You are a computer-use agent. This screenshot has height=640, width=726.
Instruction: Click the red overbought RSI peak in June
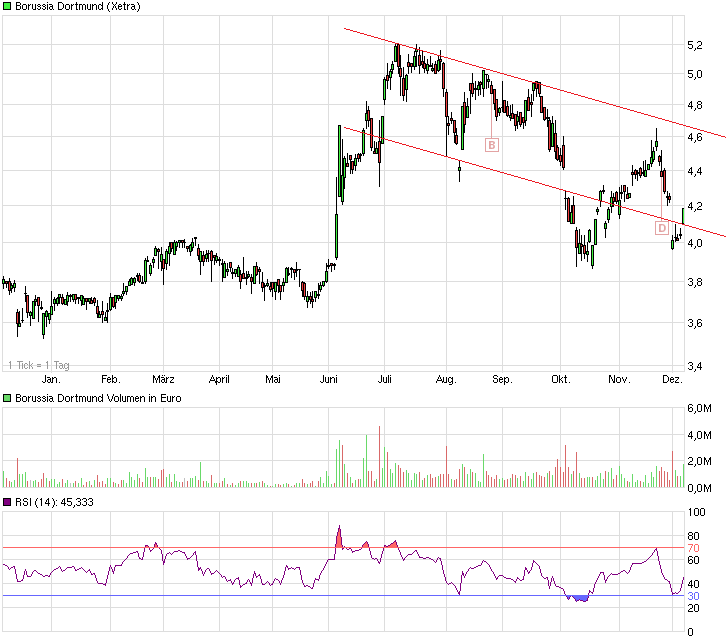coord(339,537)
